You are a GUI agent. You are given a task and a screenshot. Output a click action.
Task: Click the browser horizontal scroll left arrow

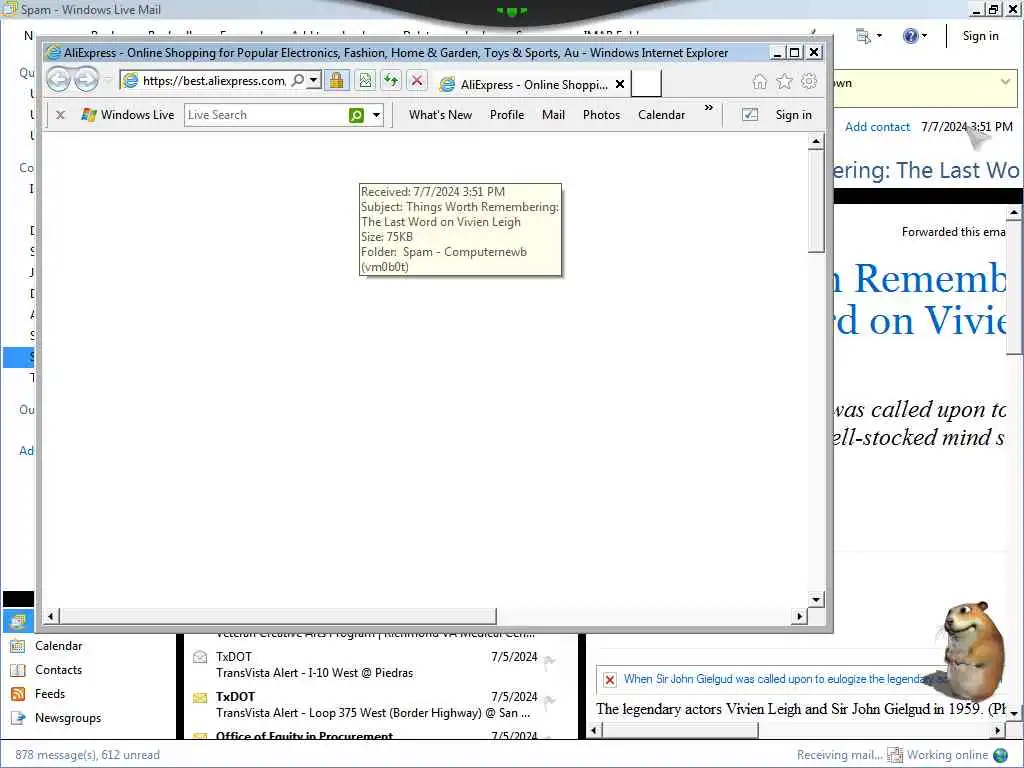click(51, 616)
